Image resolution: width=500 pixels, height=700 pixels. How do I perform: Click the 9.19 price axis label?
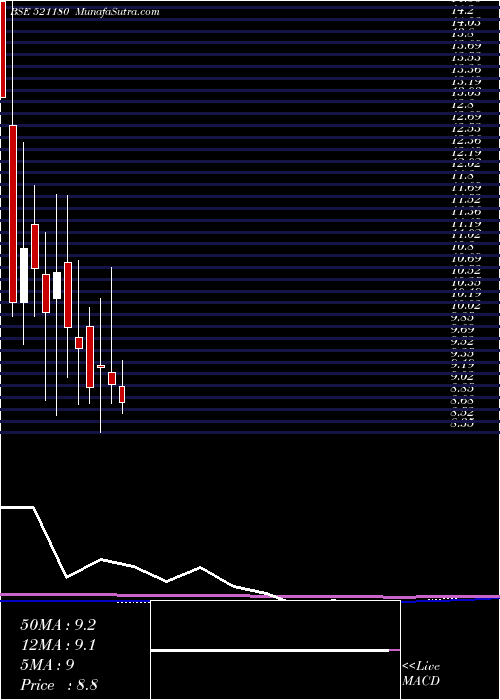click(x=462, y=365)
